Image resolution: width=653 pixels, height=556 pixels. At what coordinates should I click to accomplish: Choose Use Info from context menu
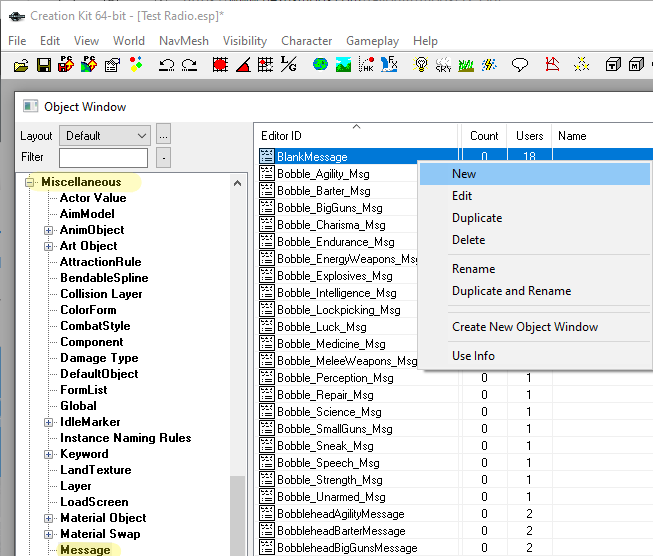[535, 356]
